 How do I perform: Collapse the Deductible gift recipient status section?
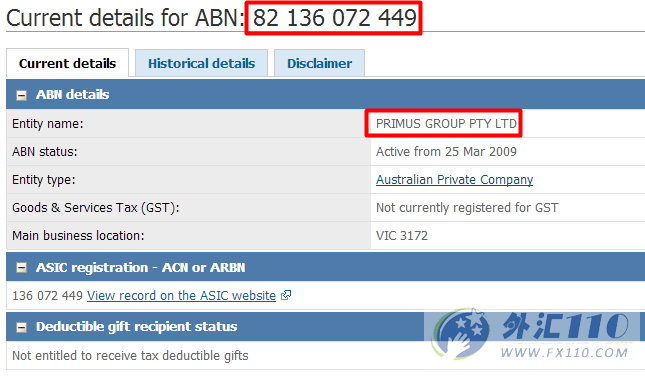(21, 327)
